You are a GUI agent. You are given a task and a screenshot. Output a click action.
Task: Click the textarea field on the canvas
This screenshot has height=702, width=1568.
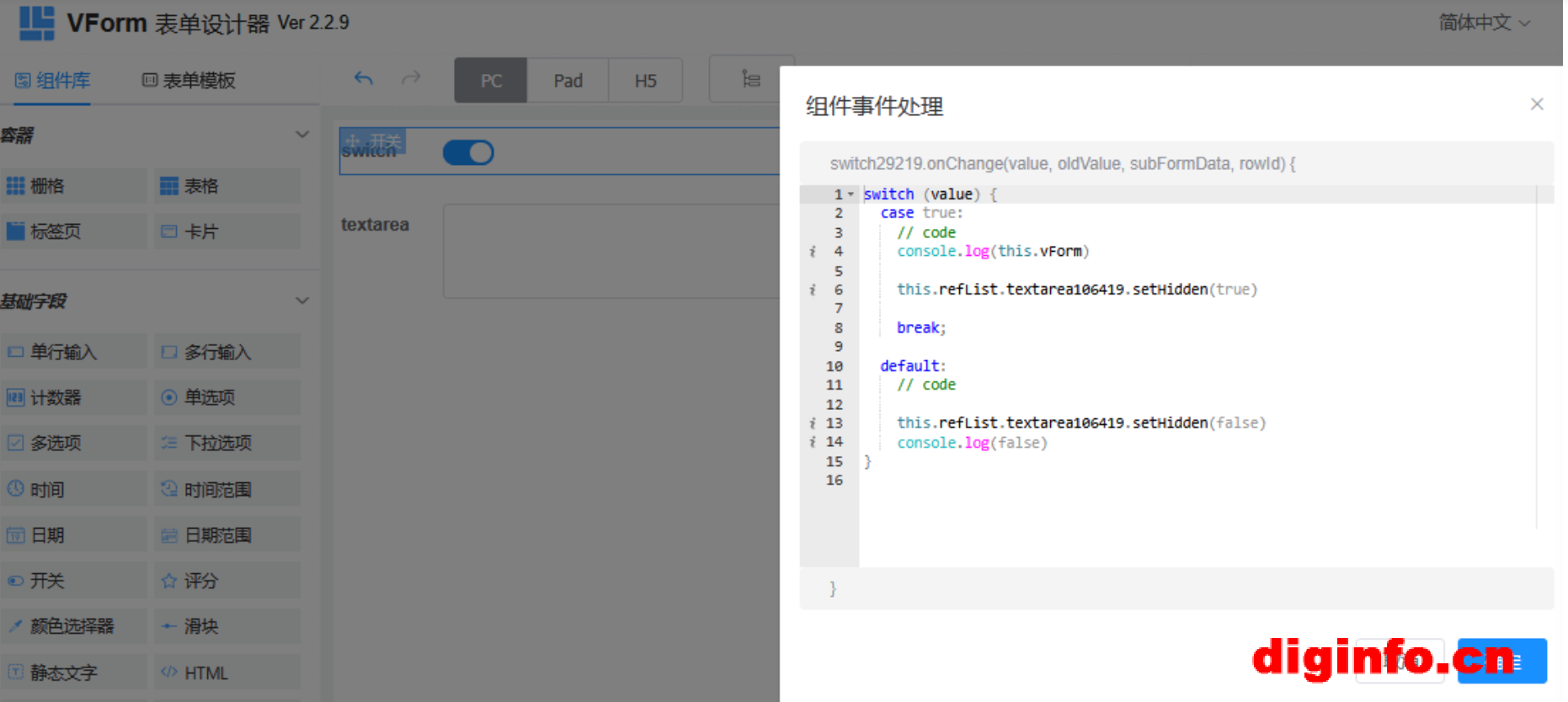[611, 251]
